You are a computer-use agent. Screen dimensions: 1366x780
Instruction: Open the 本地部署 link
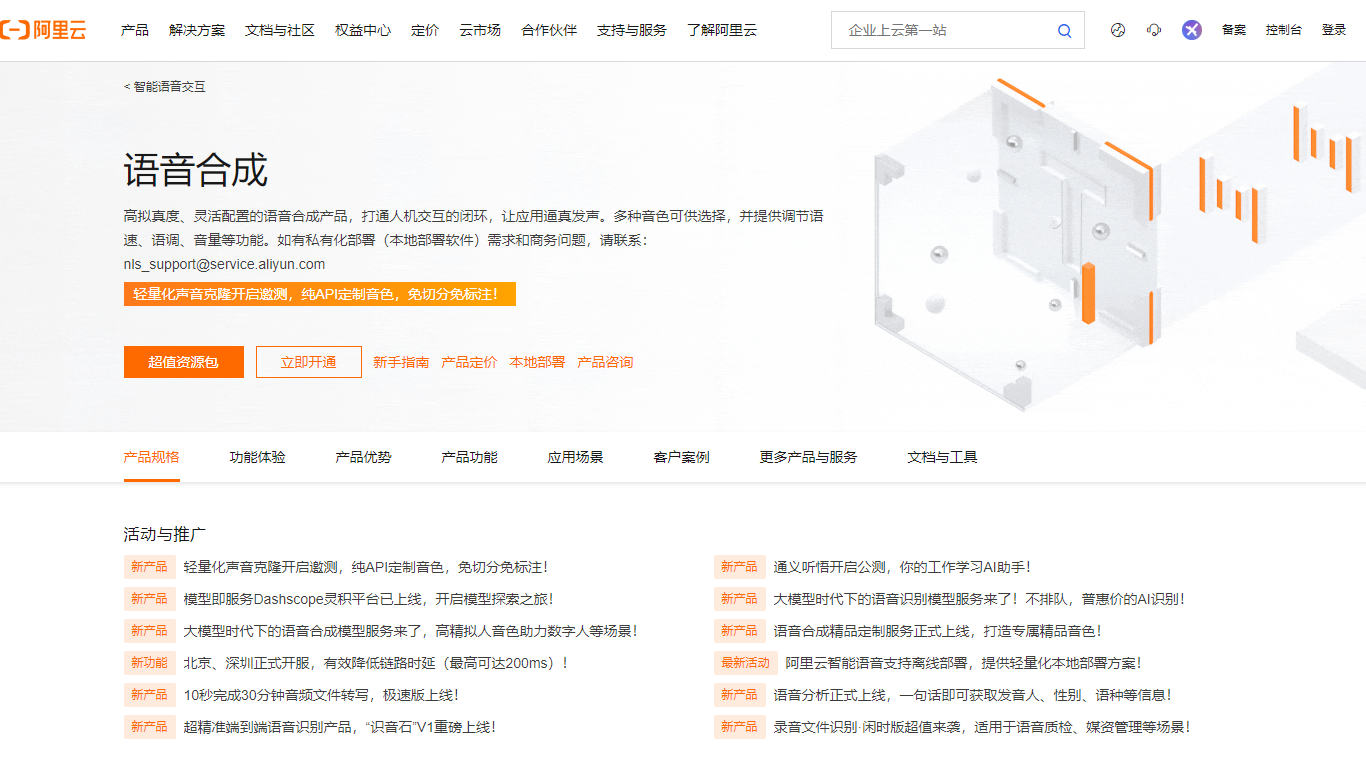[537, 362]
